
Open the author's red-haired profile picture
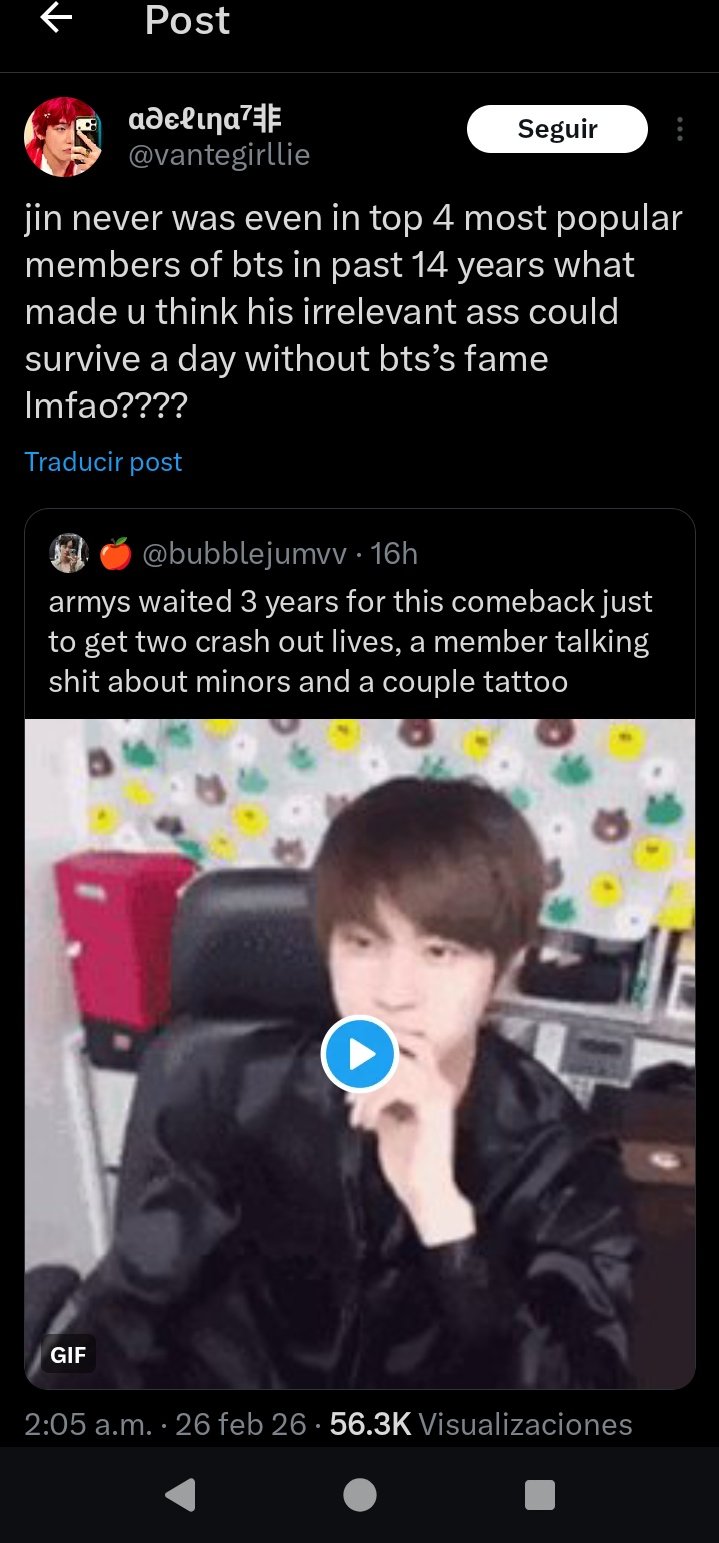coord(63,137)
